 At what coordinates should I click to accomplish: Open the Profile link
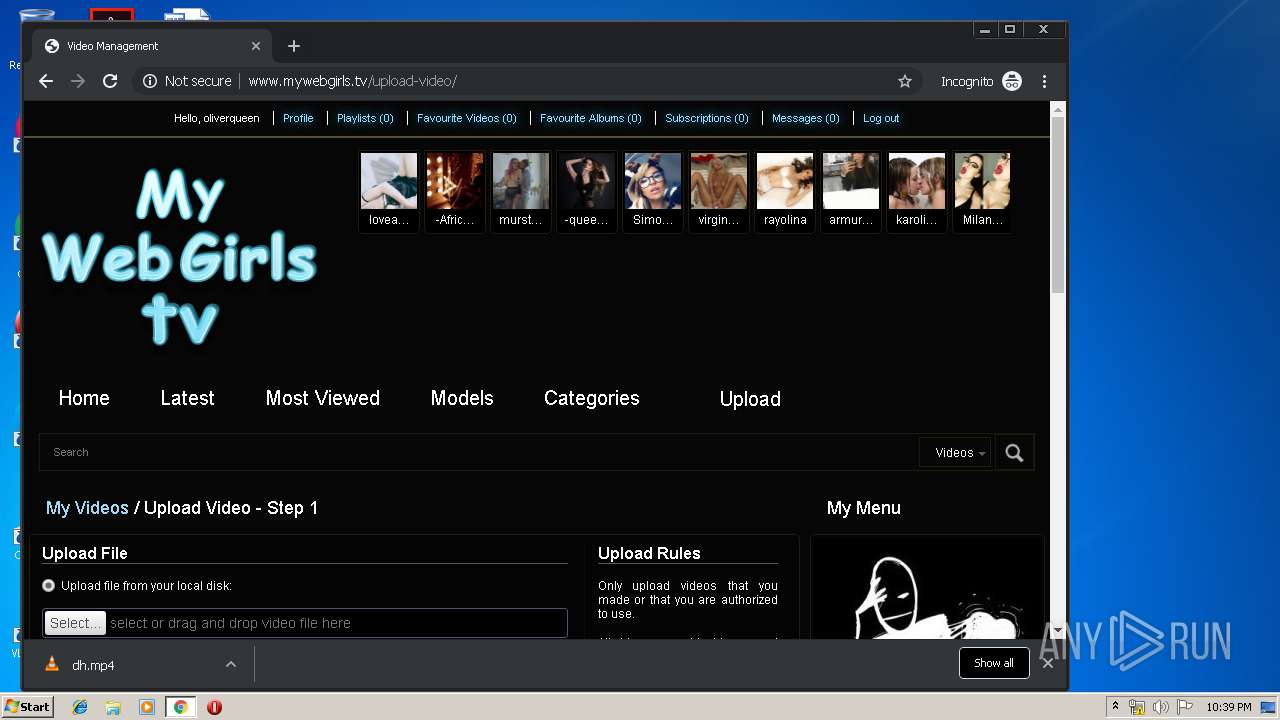[298, 118]
